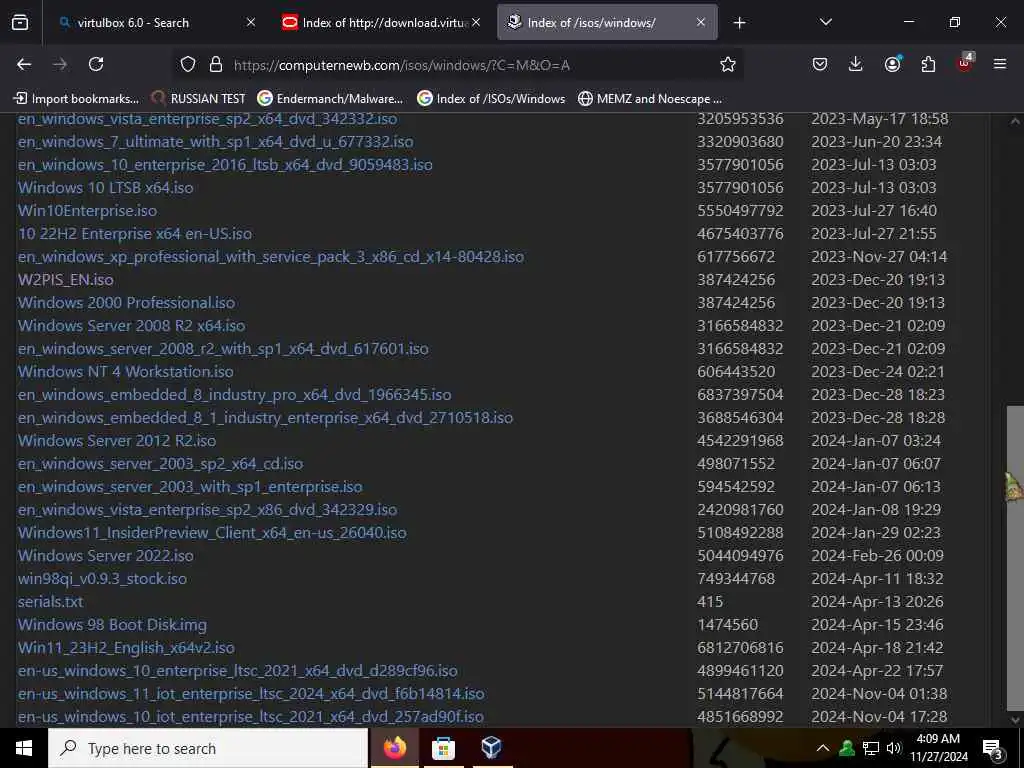Viewport: 1024px width, 768px height.
Task: Open W2PIS_EN.iso link
Action: pos(65,280)
